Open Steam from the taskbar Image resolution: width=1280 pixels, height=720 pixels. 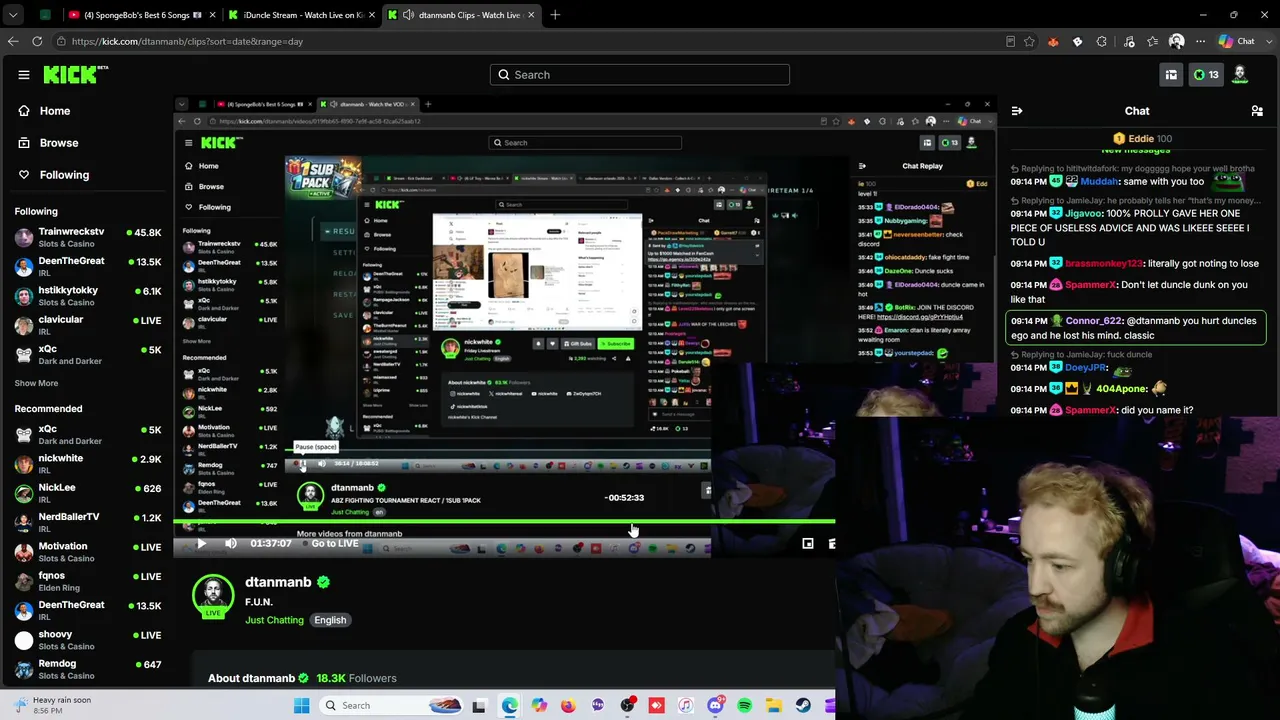coord(803,706)
